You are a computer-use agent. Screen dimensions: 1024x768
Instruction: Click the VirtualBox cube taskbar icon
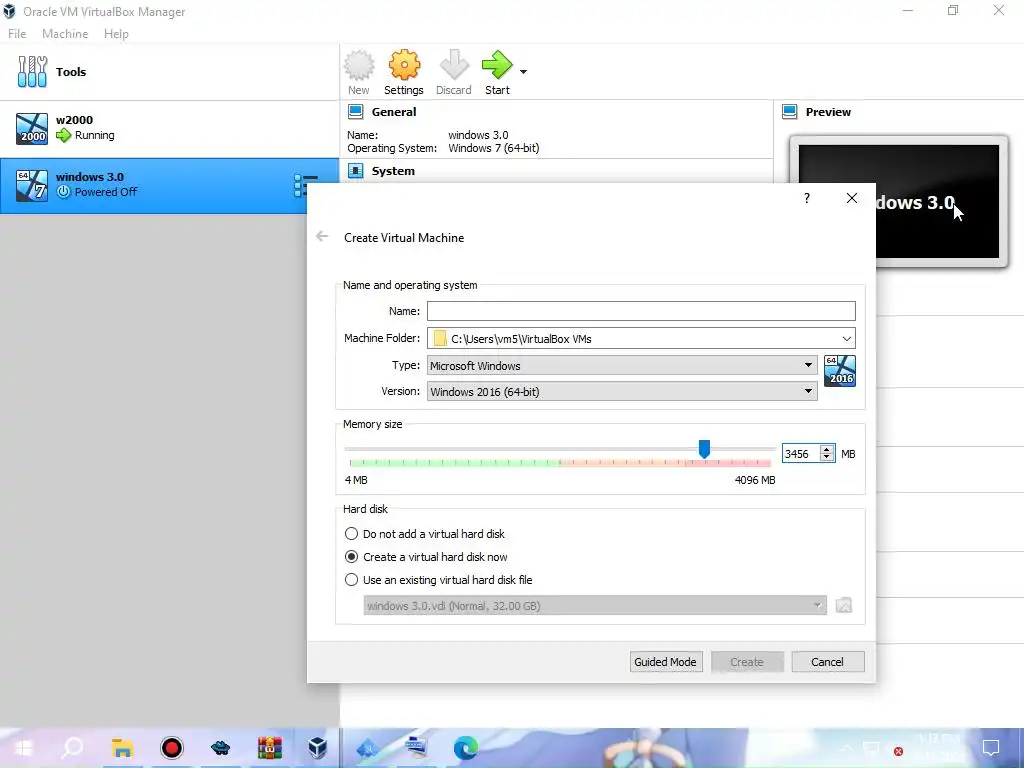pos(318,748)
